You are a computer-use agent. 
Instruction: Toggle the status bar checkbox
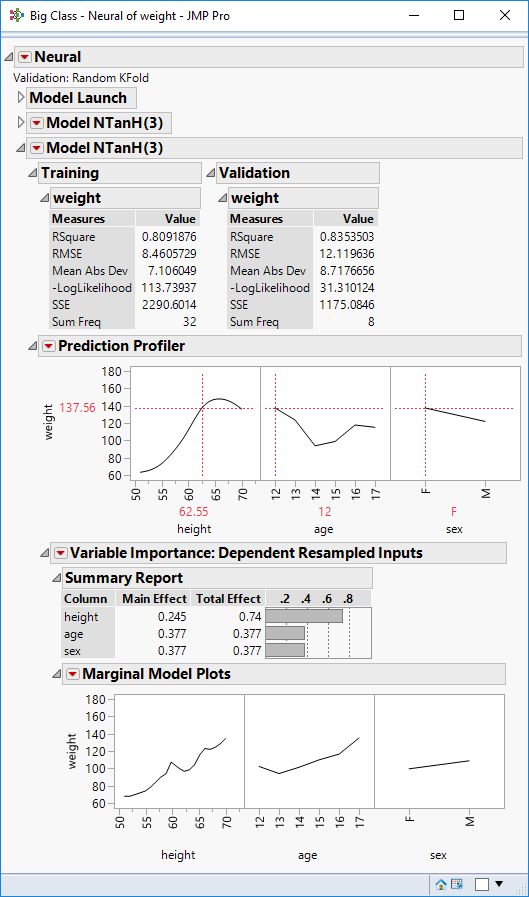click(x=482, y=884)
